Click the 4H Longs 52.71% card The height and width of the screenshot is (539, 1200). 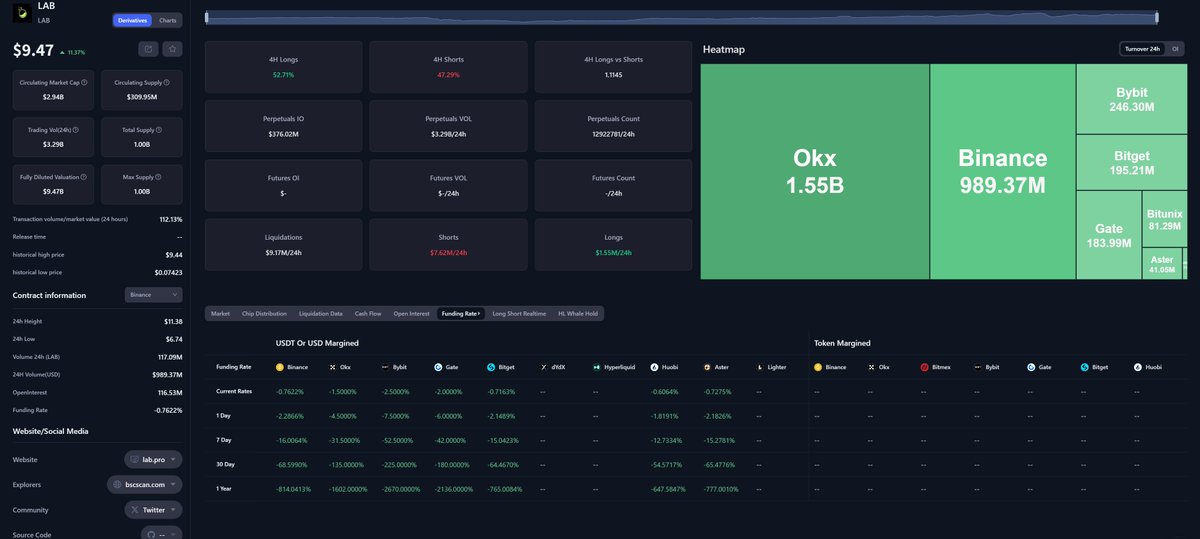coord(283,67)
